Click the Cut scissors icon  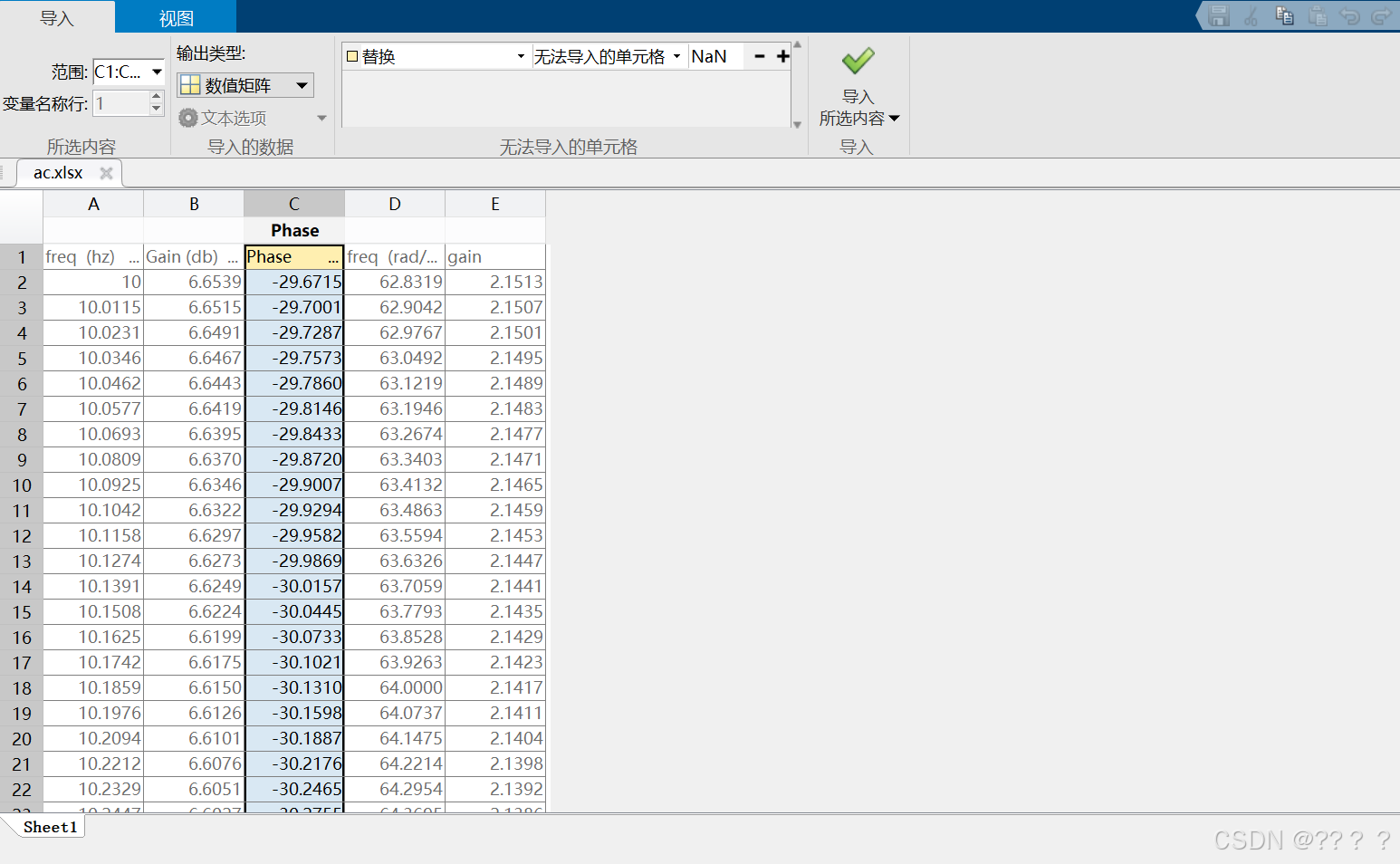click(1251, 15)
